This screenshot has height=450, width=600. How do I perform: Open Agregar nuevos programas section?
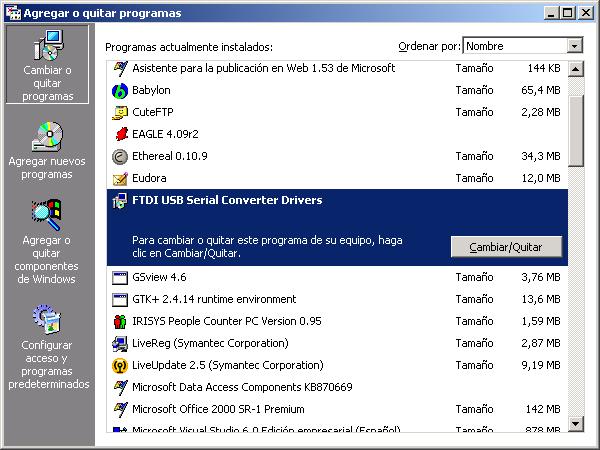coord(47,136)
